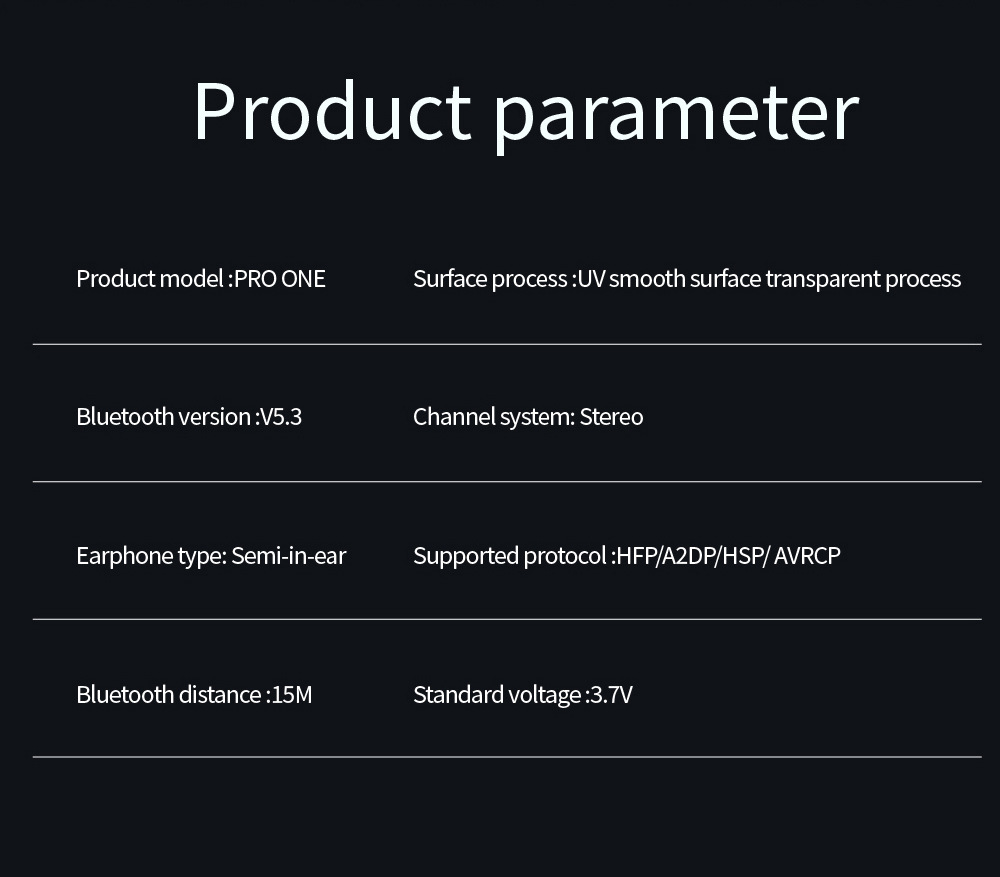Screen dimensions: 1000x877
Task: Click the V5.3 version number
Action: point(280,416)
